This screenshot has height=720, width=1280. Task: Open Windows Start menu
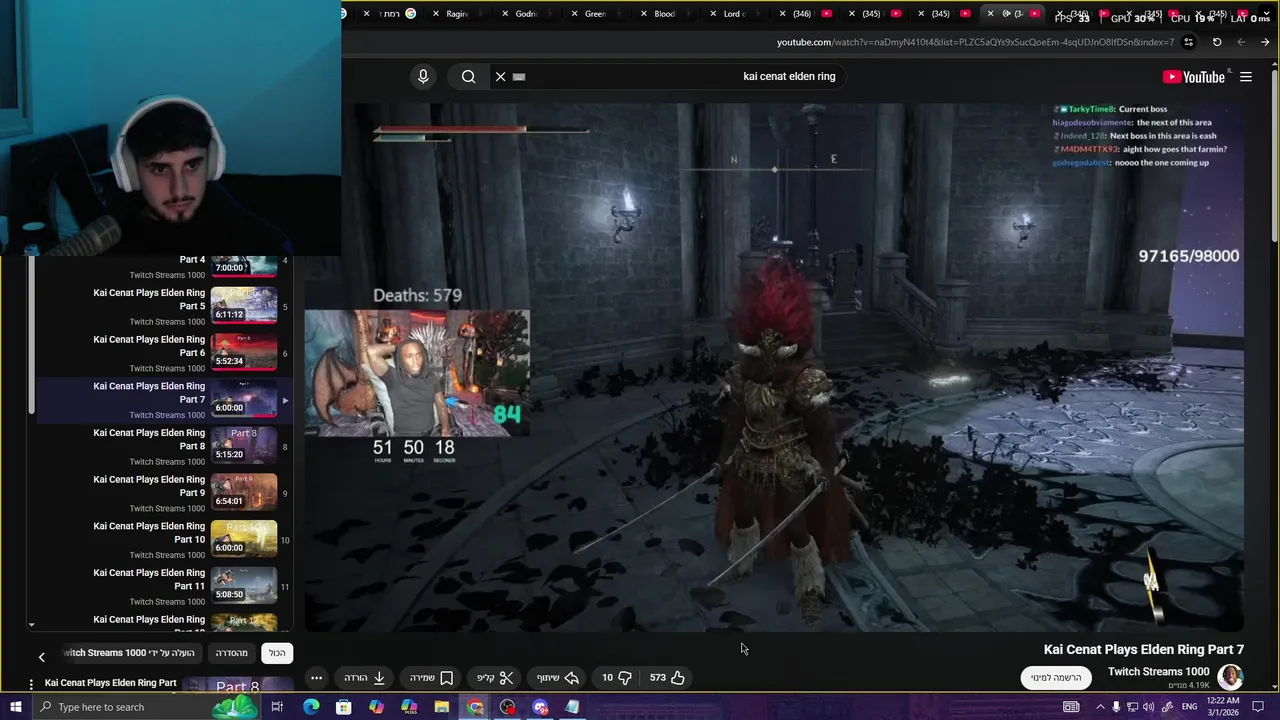tap(15, 707)
